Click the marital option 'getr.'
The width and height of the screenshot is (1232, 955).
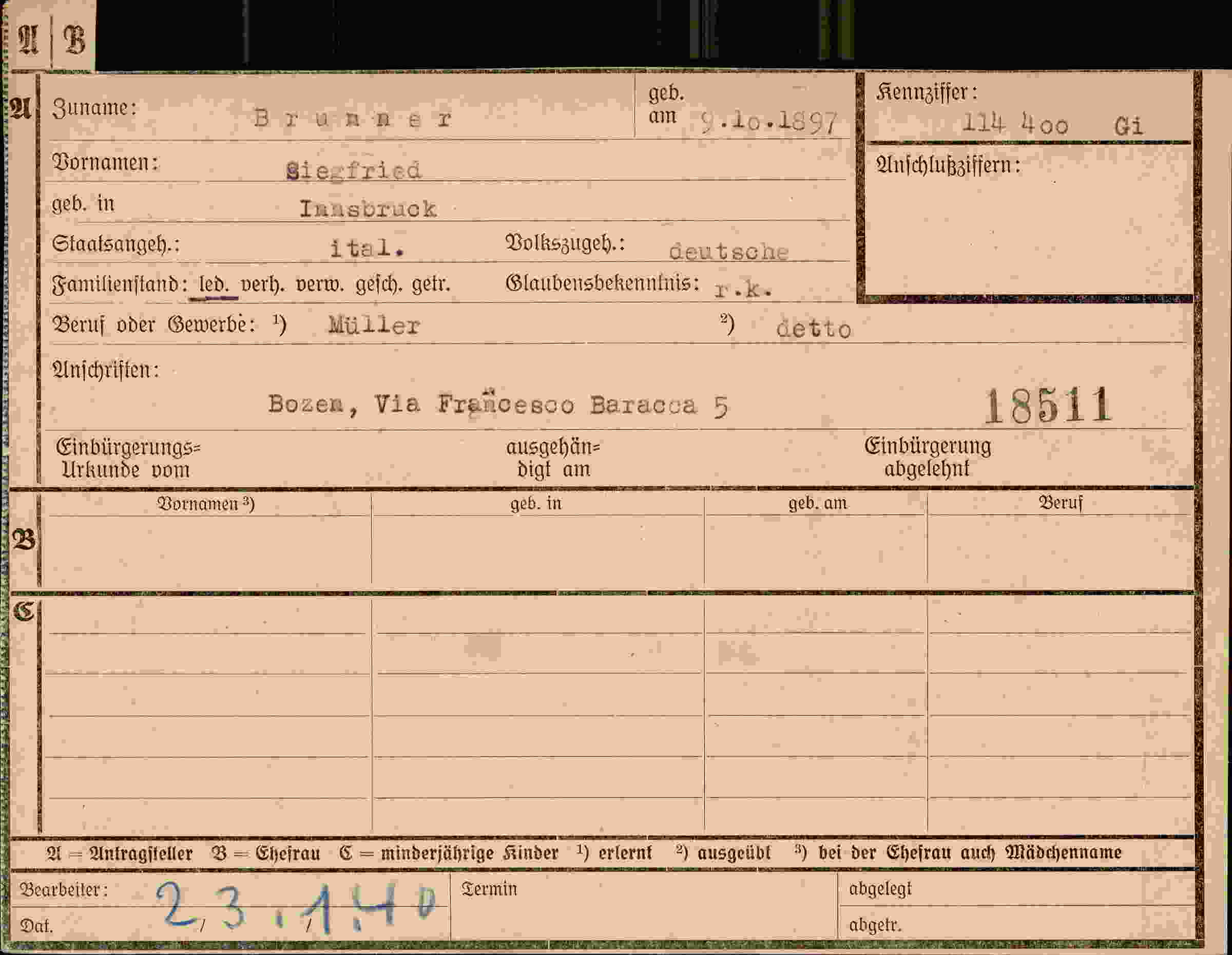coord(431,284)
